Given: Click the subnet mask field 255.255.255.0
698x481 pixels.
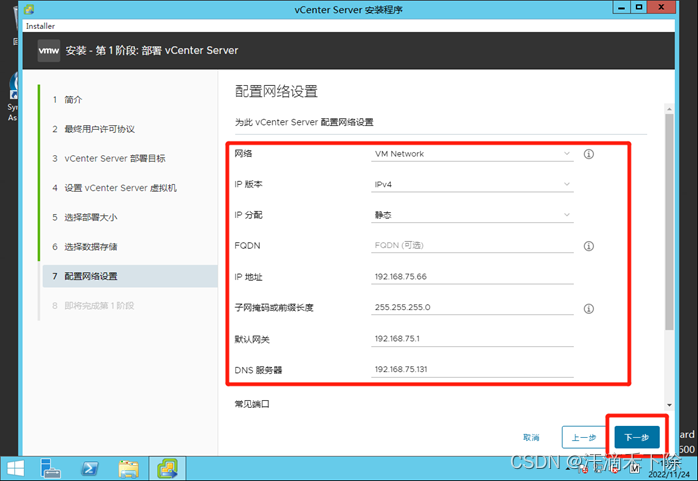Looking at the screenshot, I should [472, 307].
